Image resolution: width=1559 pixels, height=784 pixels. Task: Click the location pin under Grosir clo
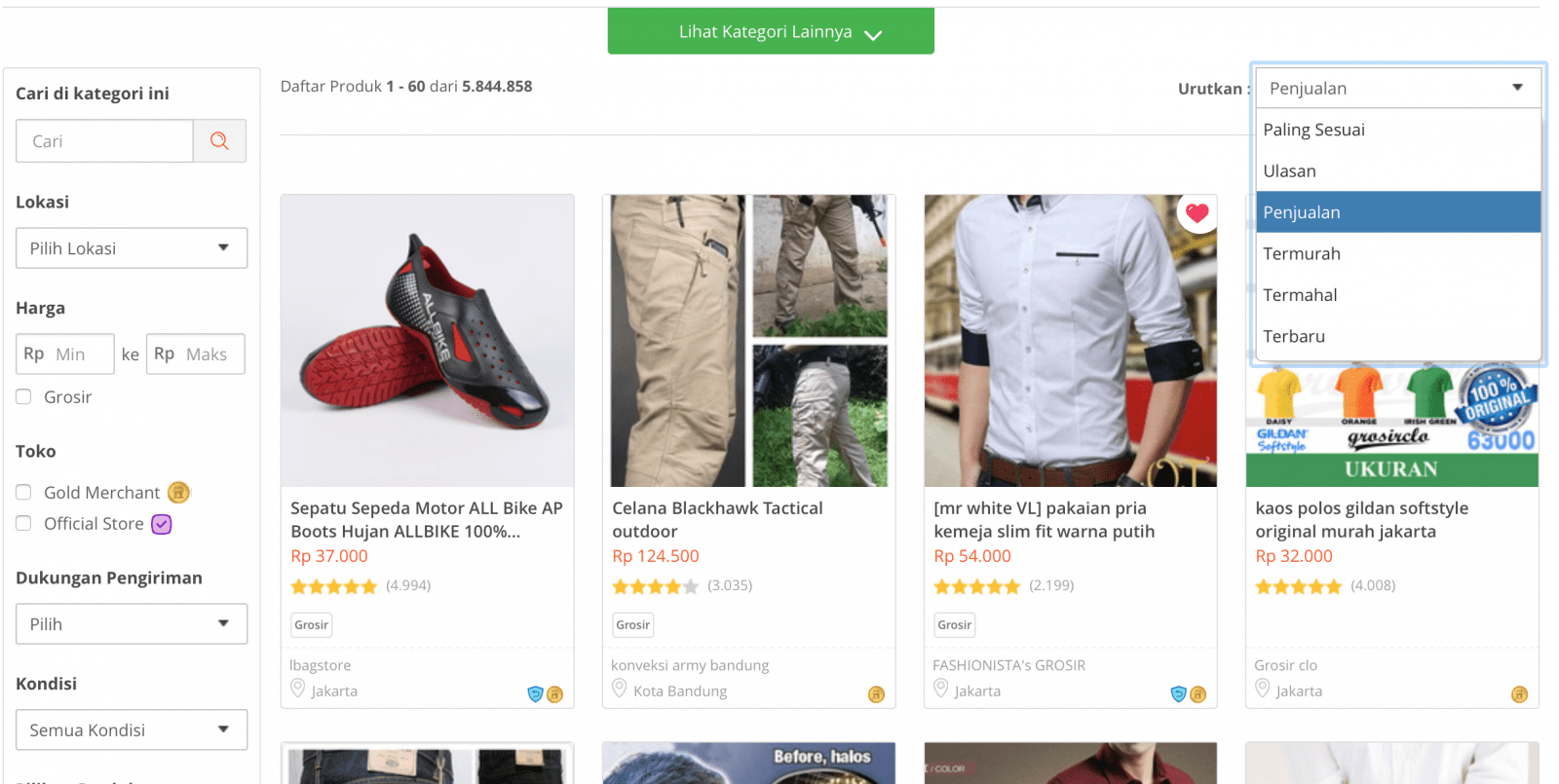coord(1262,689)
